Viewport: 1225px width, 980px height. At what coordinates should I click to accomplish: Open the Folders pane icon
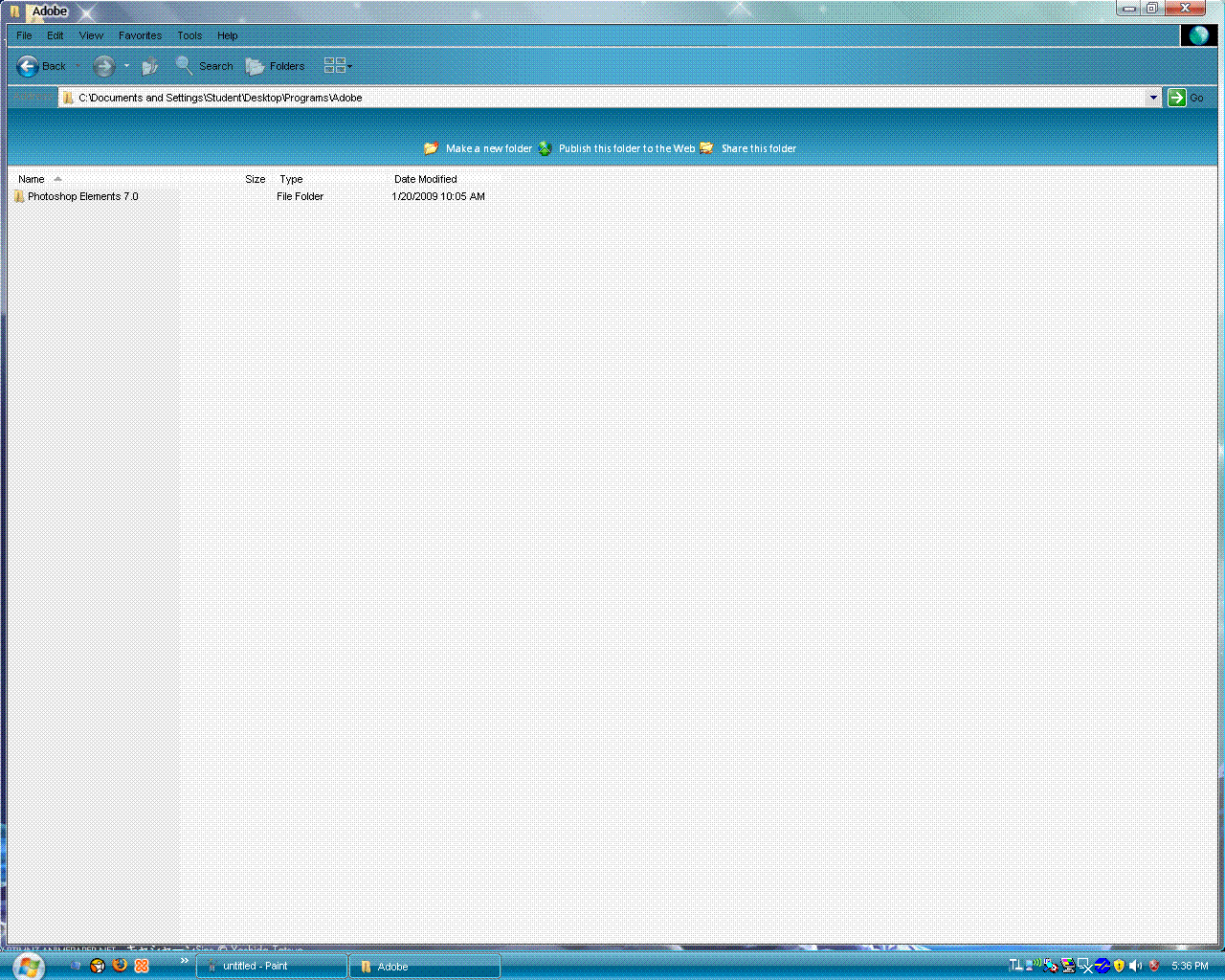255,65
